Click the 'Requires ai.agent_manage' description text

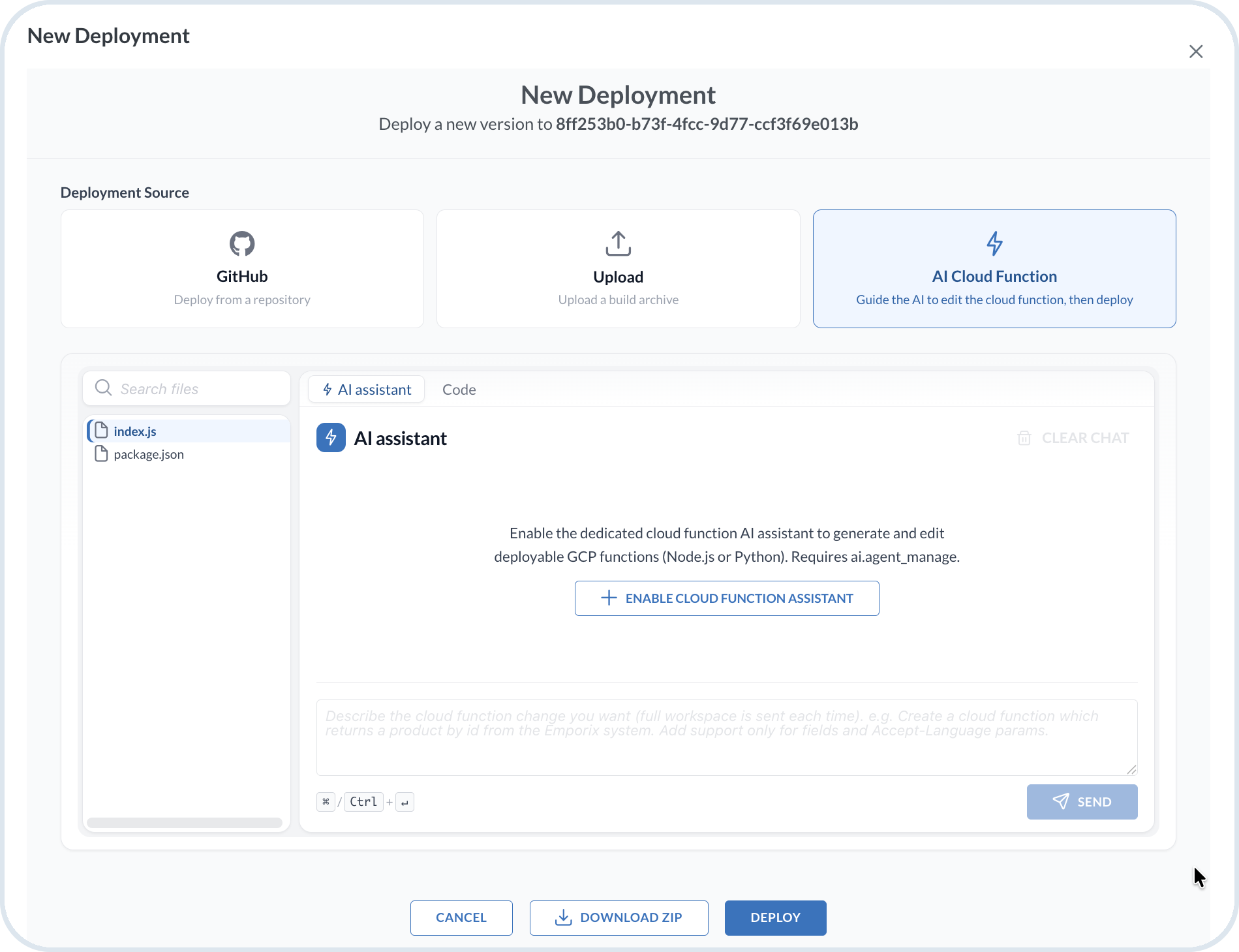[x=875, y=557]
